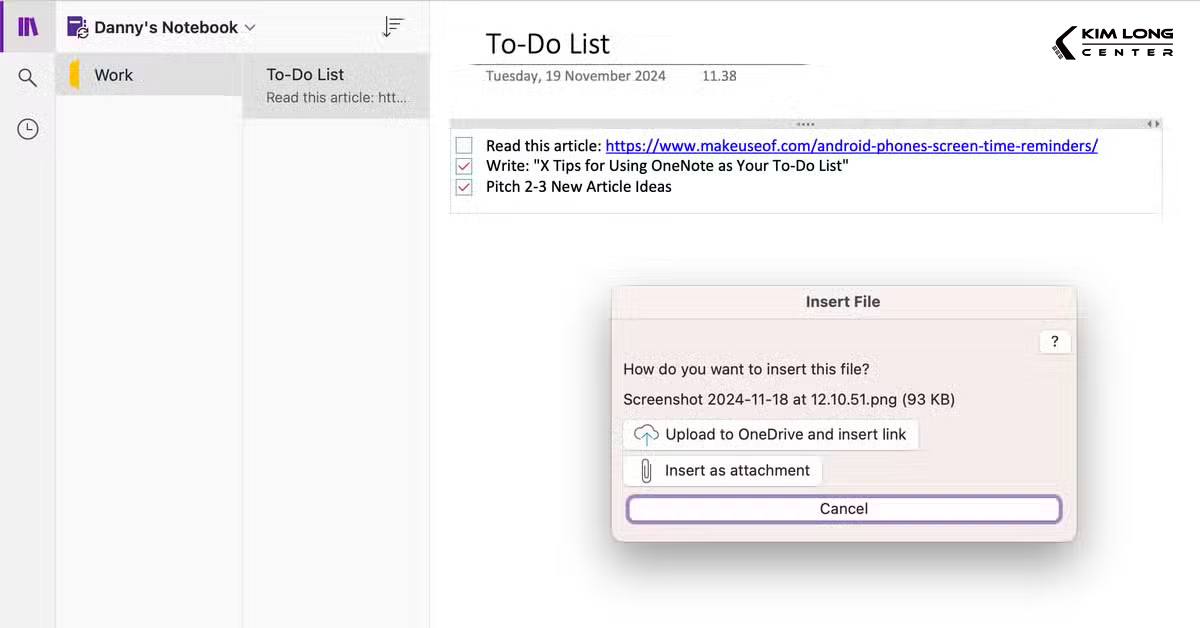Uncheck the Pitch 2-3 New Article Ideas checkbox

[x=463, y=187]
